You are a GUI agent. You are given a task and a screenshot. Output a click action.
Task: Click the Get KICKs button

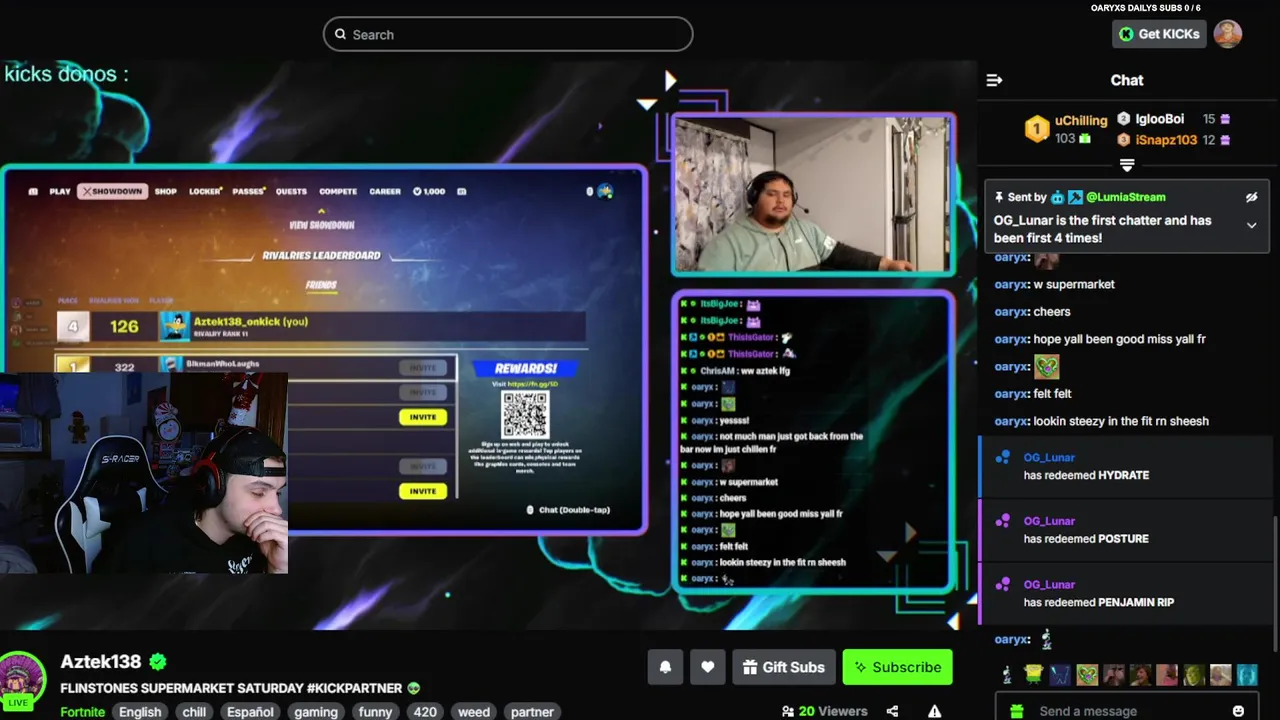(1159, 34)
